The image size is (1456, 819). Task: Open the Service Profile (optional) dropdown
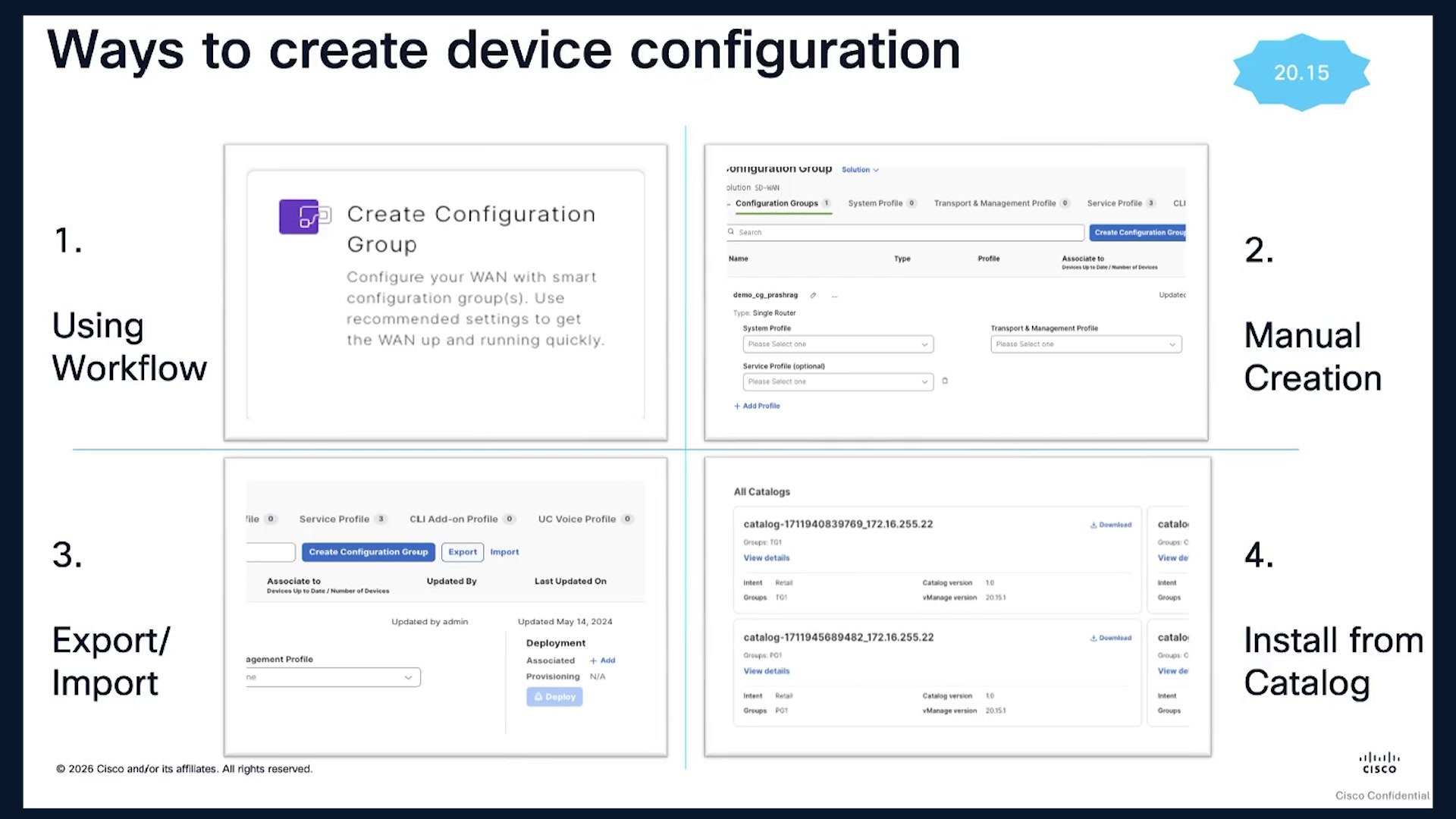[838, 381]
